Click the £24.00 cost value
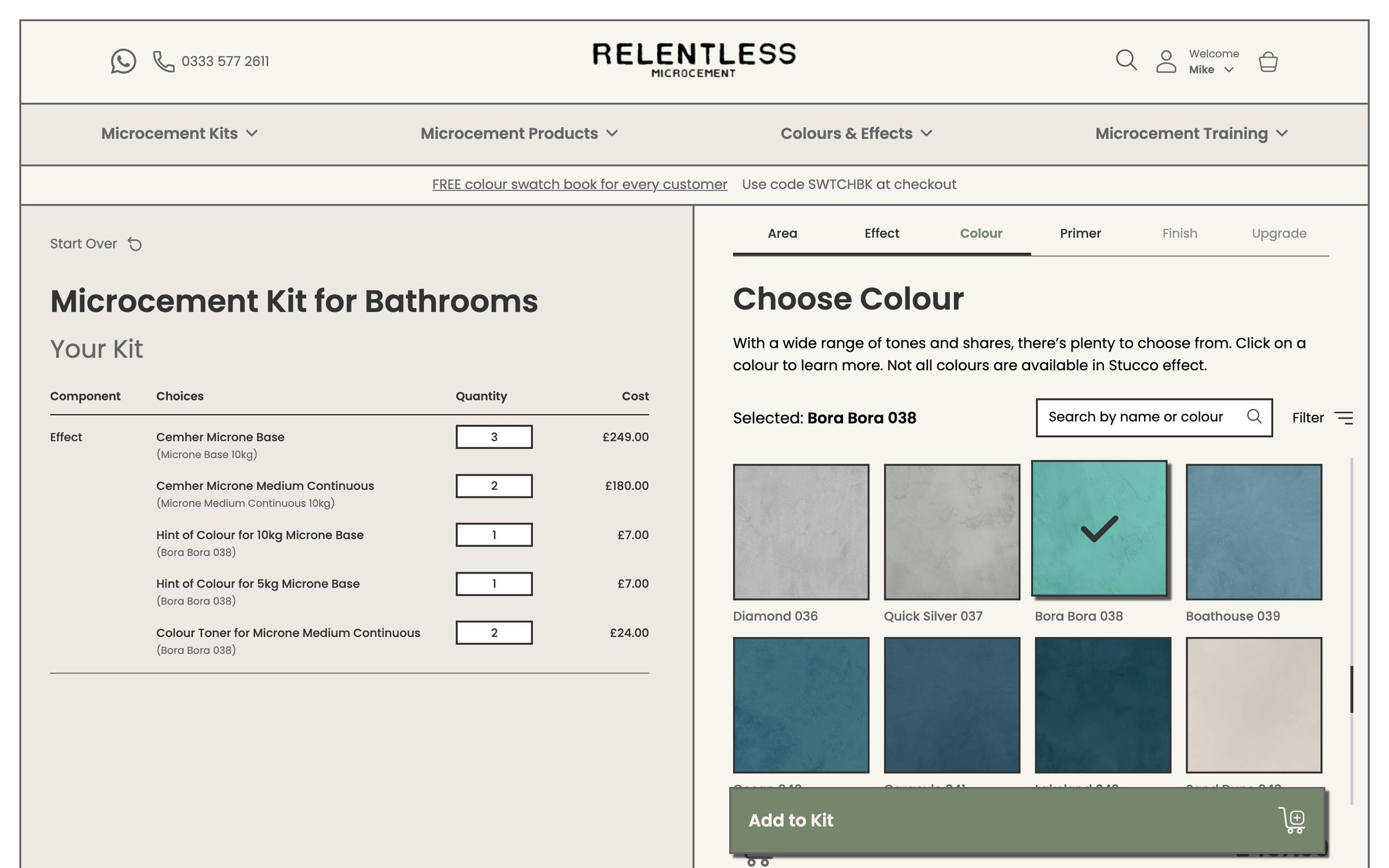1389x868 pixels. (x=630, y=633)
